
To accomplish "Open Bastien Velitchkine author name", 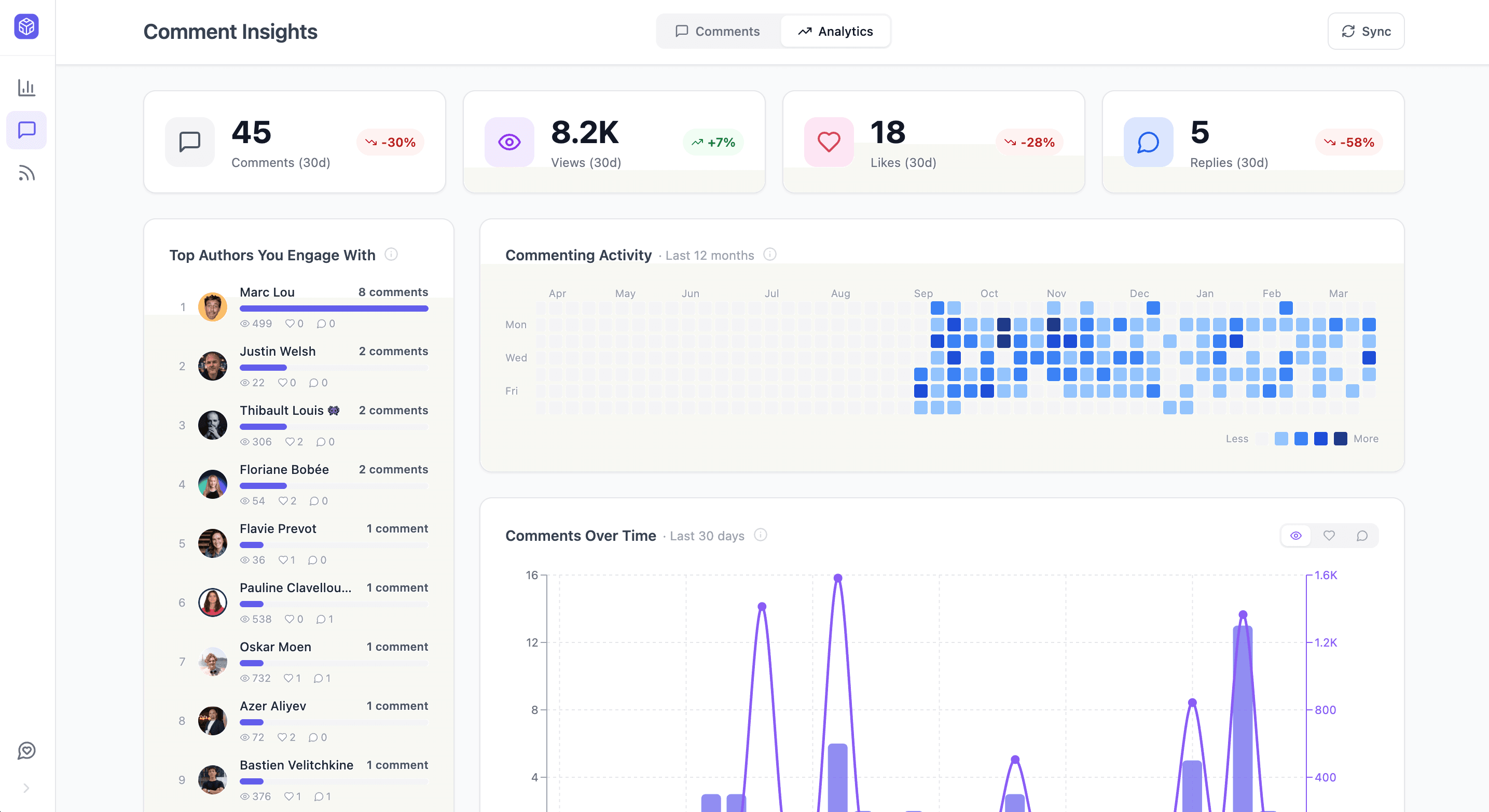I will [x=297, y=765].
